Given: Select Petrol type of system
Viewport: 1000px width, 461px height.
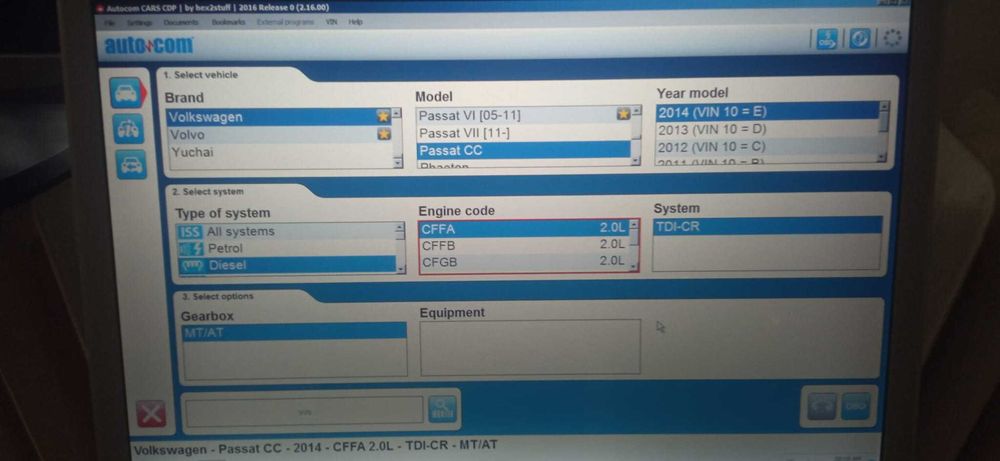Looking at the screenshot, I should coord(286,248).
